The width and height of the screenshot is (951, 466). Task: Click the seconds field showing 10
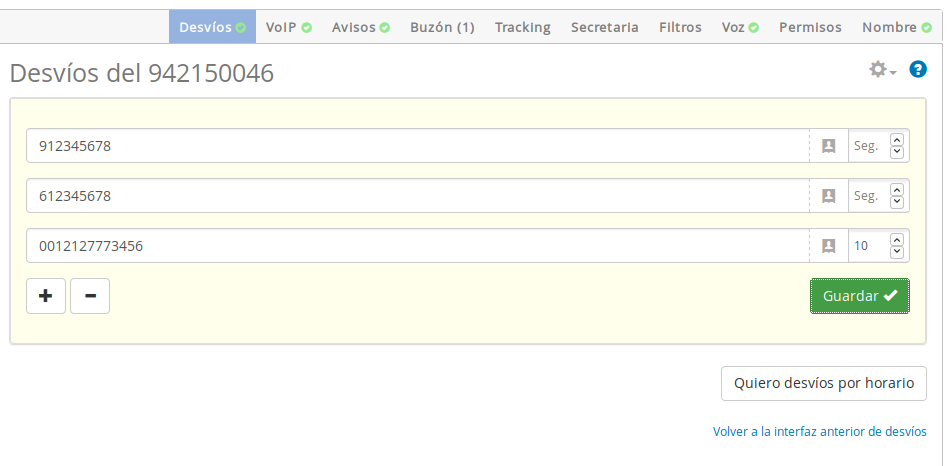point(867,246)
